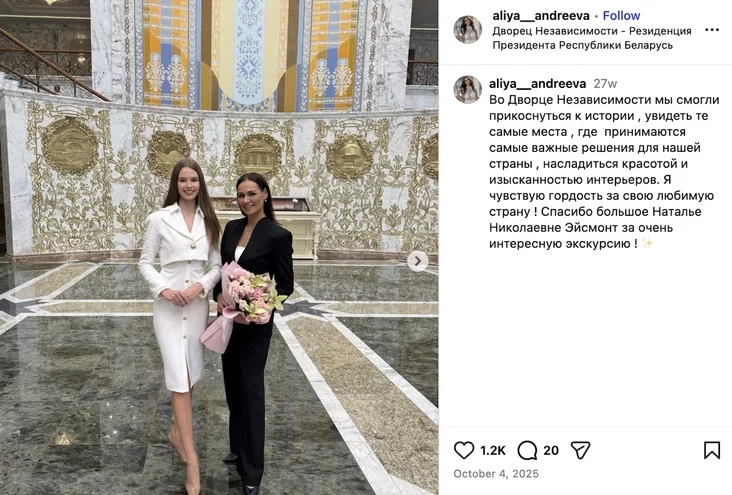
Task: Click the sparkle emoji ending the caption
Action: coord(647,243)
